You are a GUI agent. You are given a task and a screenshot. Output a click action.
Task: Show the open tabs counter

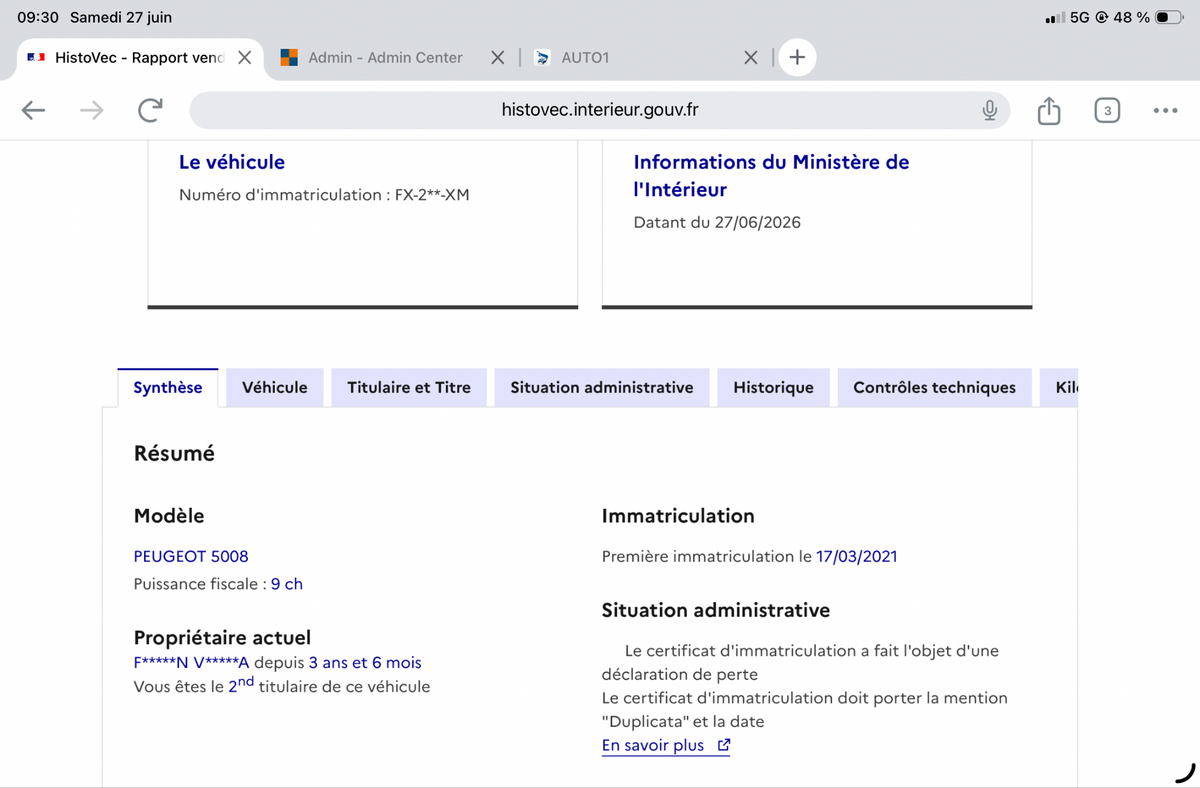pyautogui.click(x=1106, y=110)
